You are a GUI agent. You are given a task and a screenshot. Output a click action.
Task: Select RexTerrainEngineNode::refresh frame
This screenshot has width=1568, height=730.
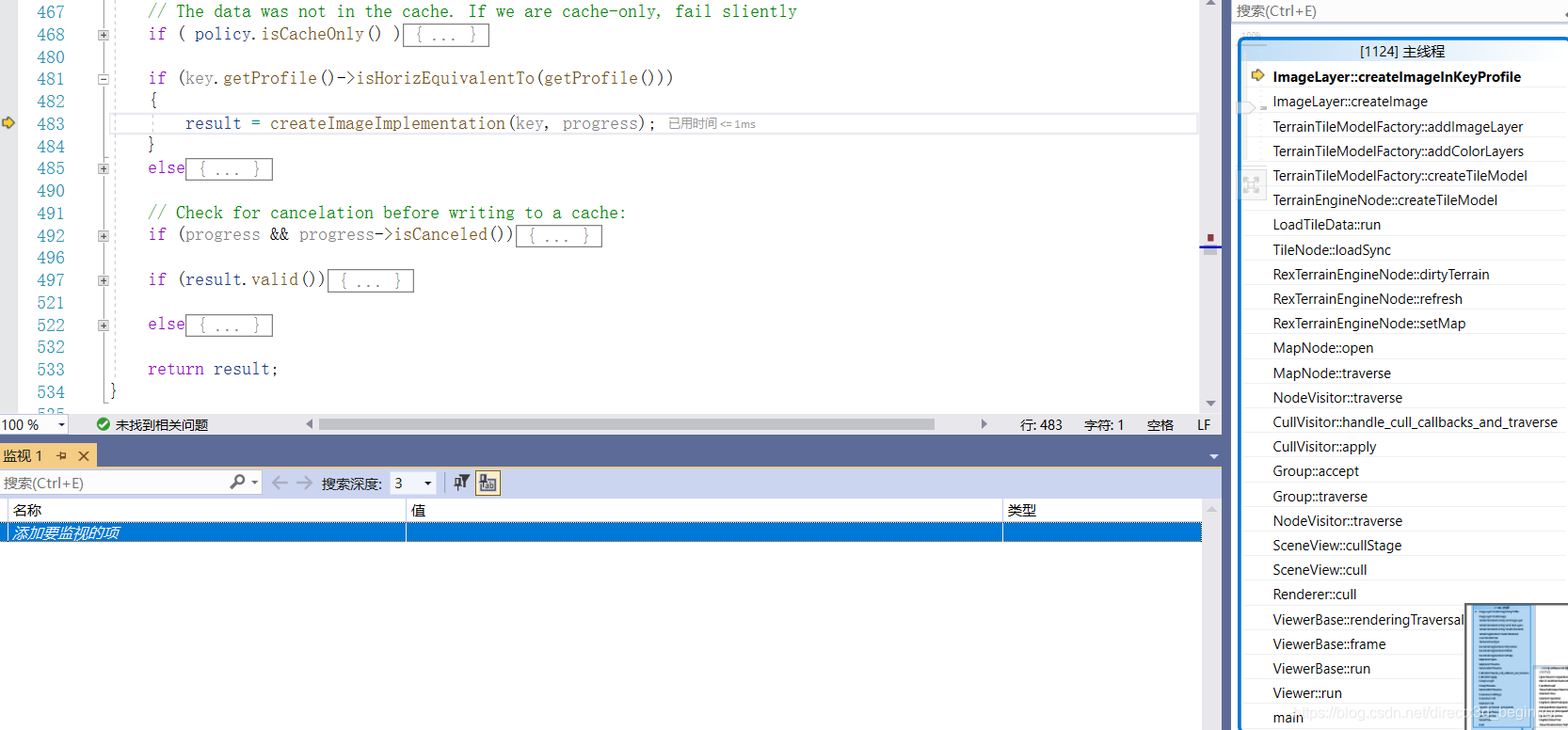click(1368, 298)
